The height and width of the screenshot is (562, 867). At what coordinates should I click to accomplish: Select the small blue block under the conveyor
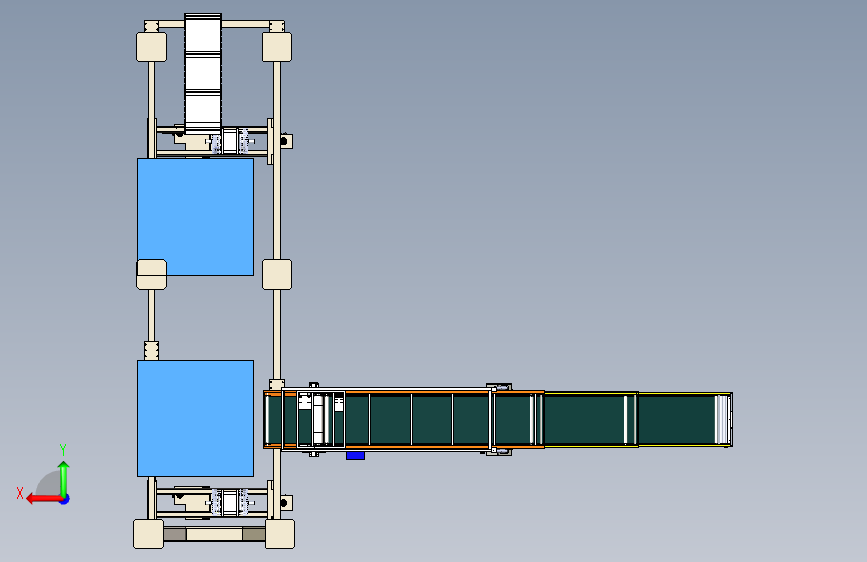point(356,456)
